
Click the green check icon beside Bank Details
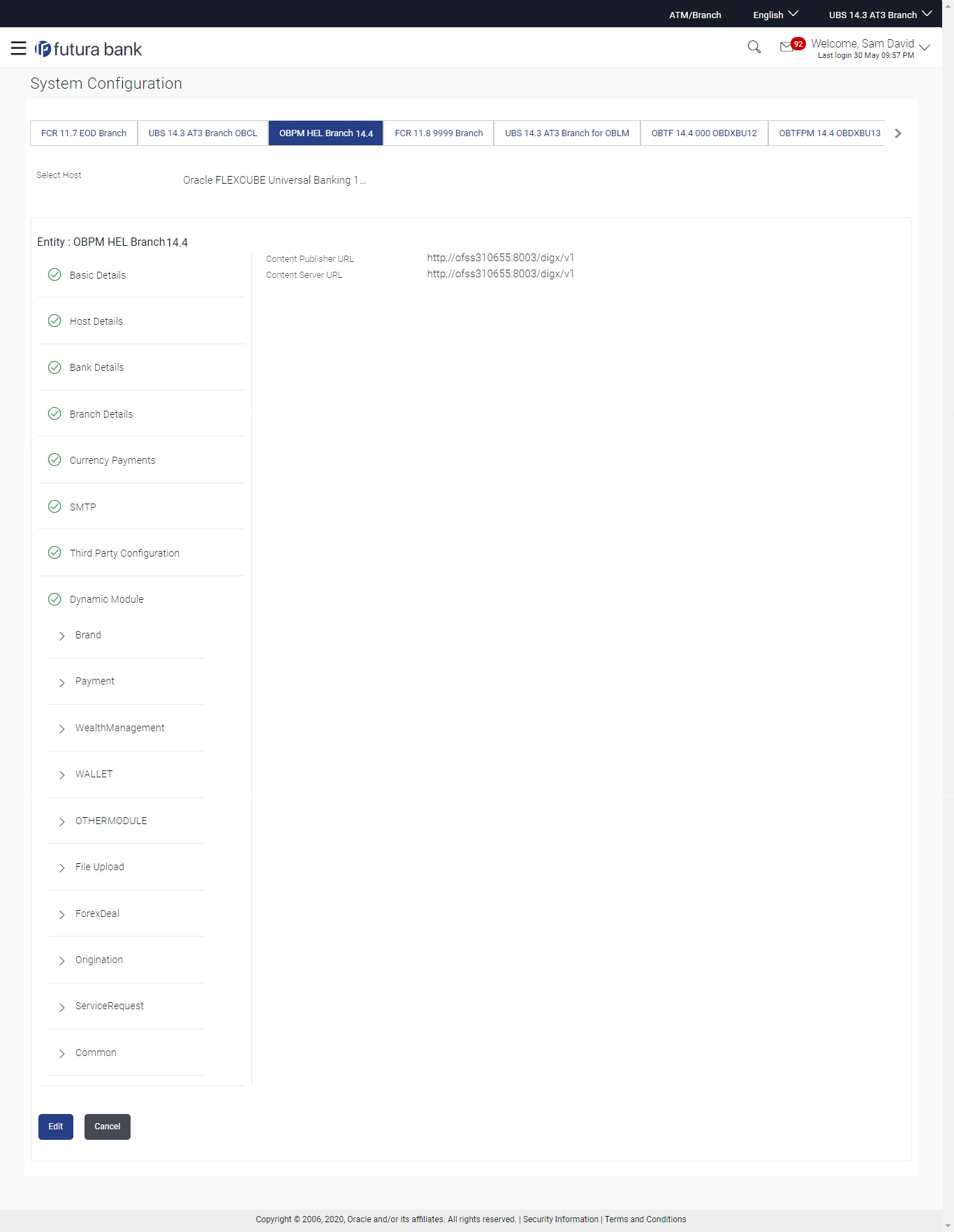point(54,367)
